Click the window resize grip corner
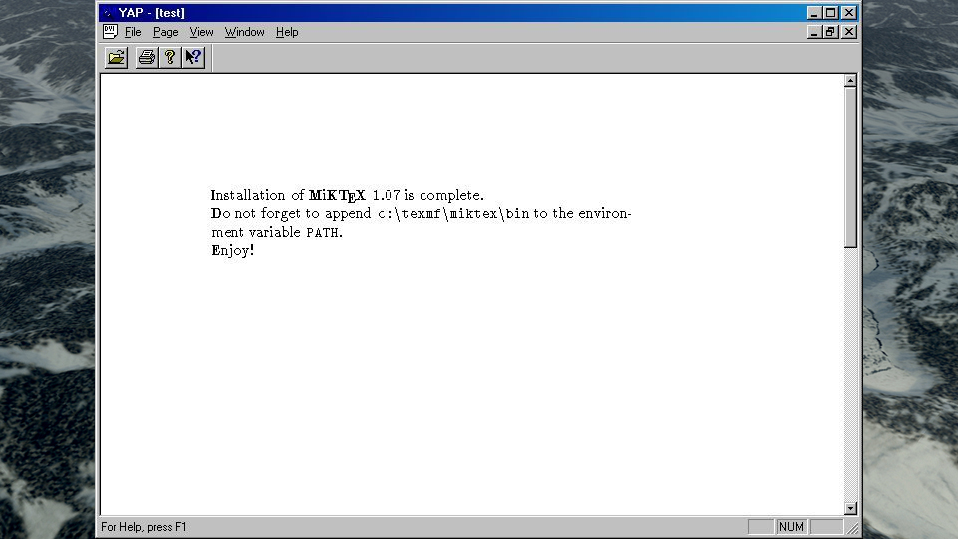 (x=852, y=528)
